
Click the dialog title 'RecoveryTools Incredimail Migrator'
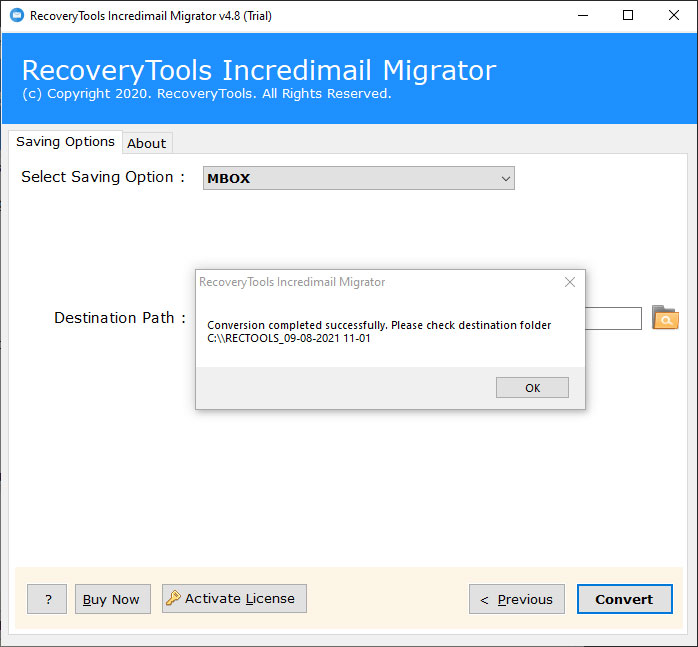coord(292,282)
